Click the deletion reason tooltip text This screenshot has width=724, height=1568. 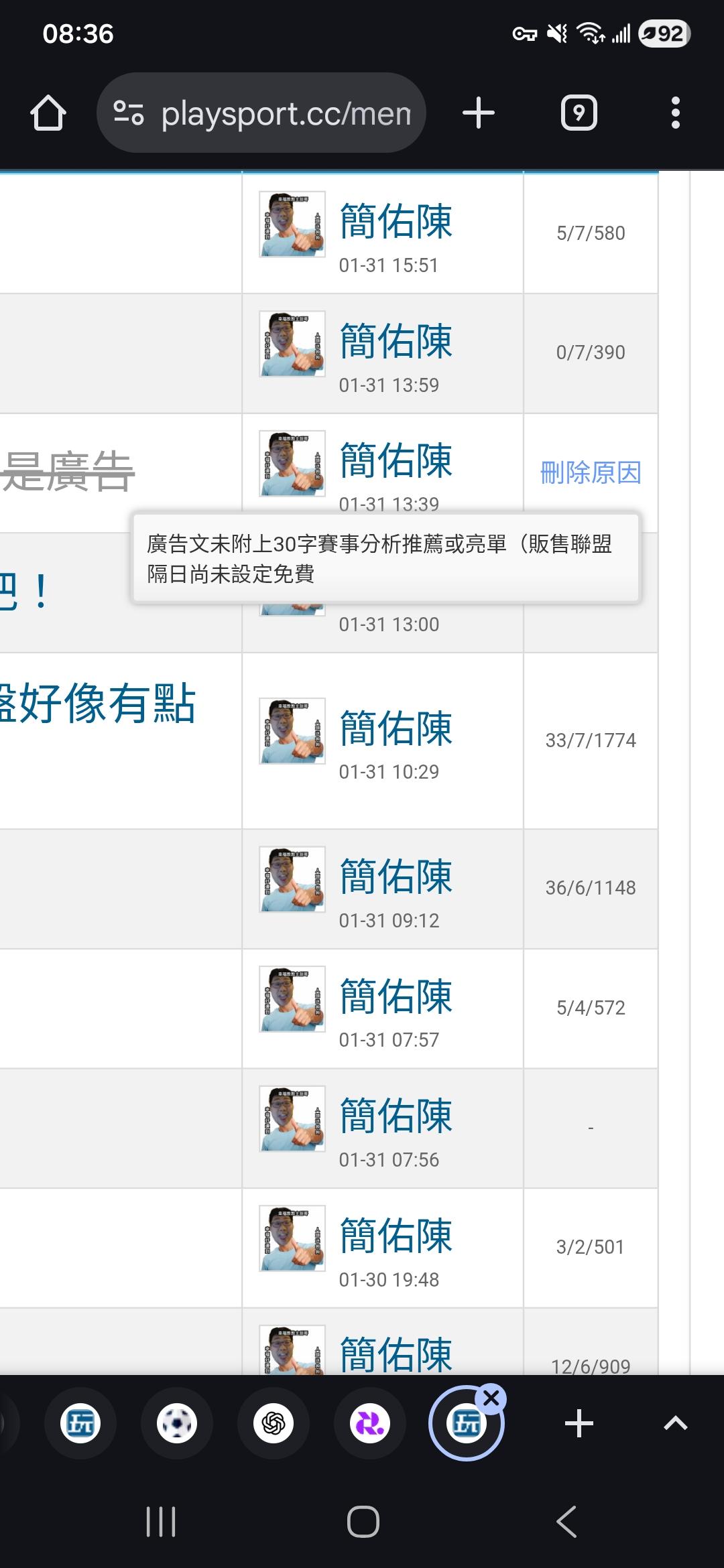379,559
